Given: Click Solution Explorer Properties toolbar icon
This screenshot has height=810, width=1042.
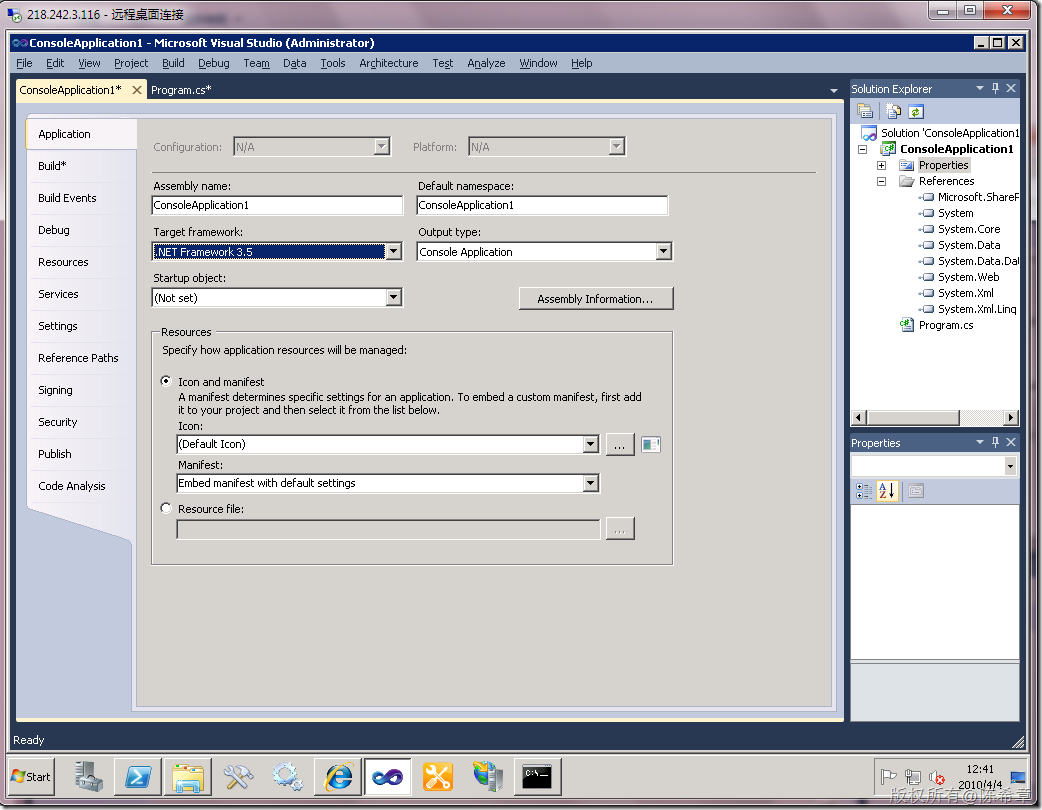Looking at the screenshot, I should (865, 111).
